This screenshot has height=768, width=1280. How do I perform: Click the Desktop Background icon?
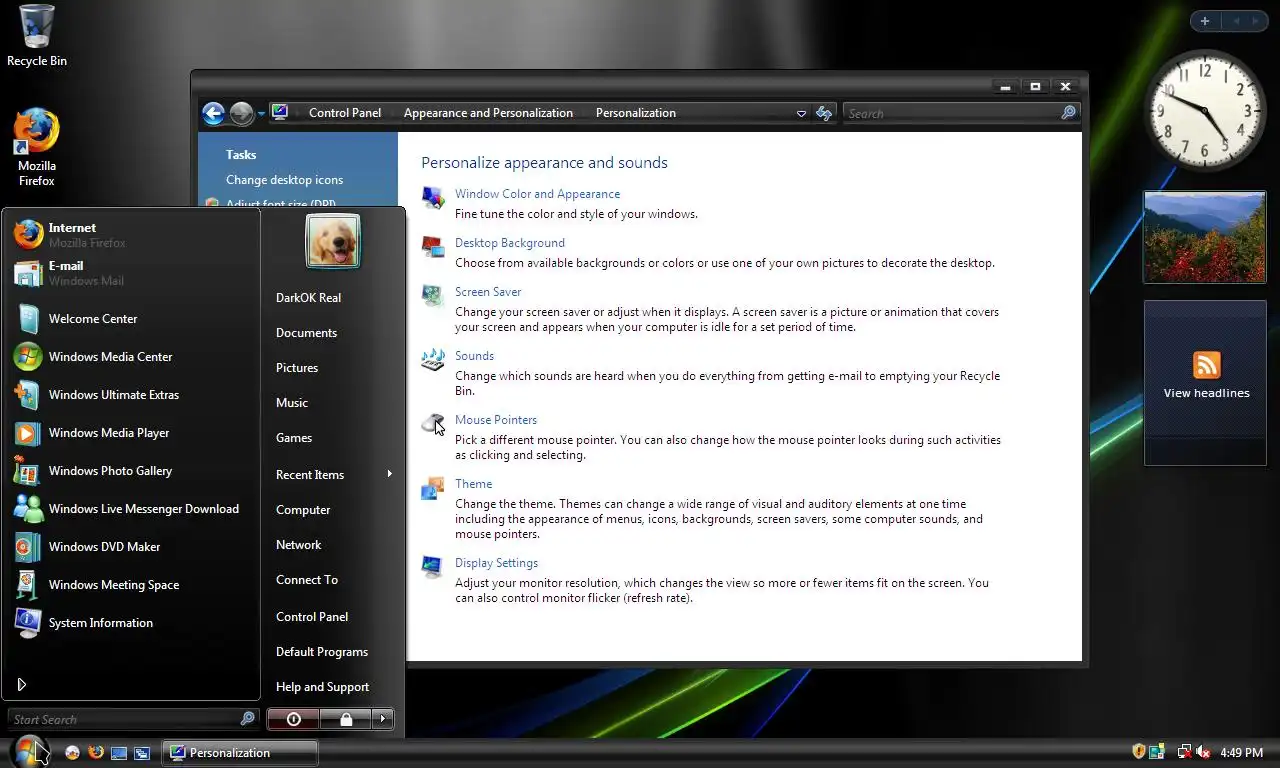(x=433, y=246)
